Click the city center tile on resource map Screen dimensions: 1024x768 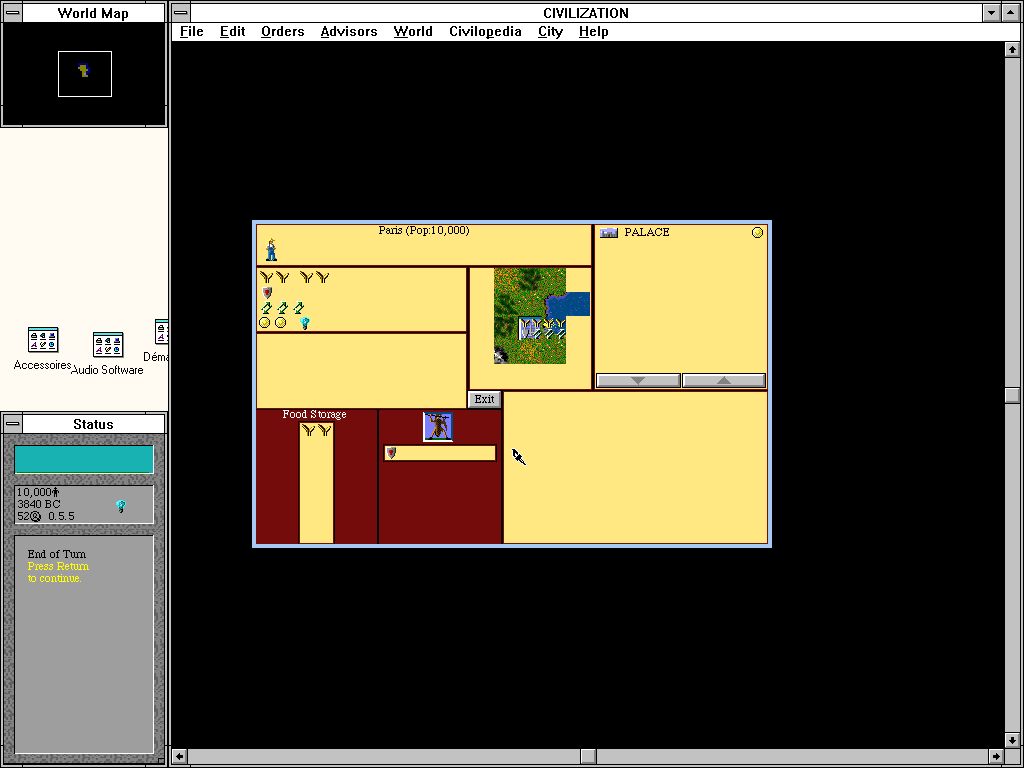point(530,328)
